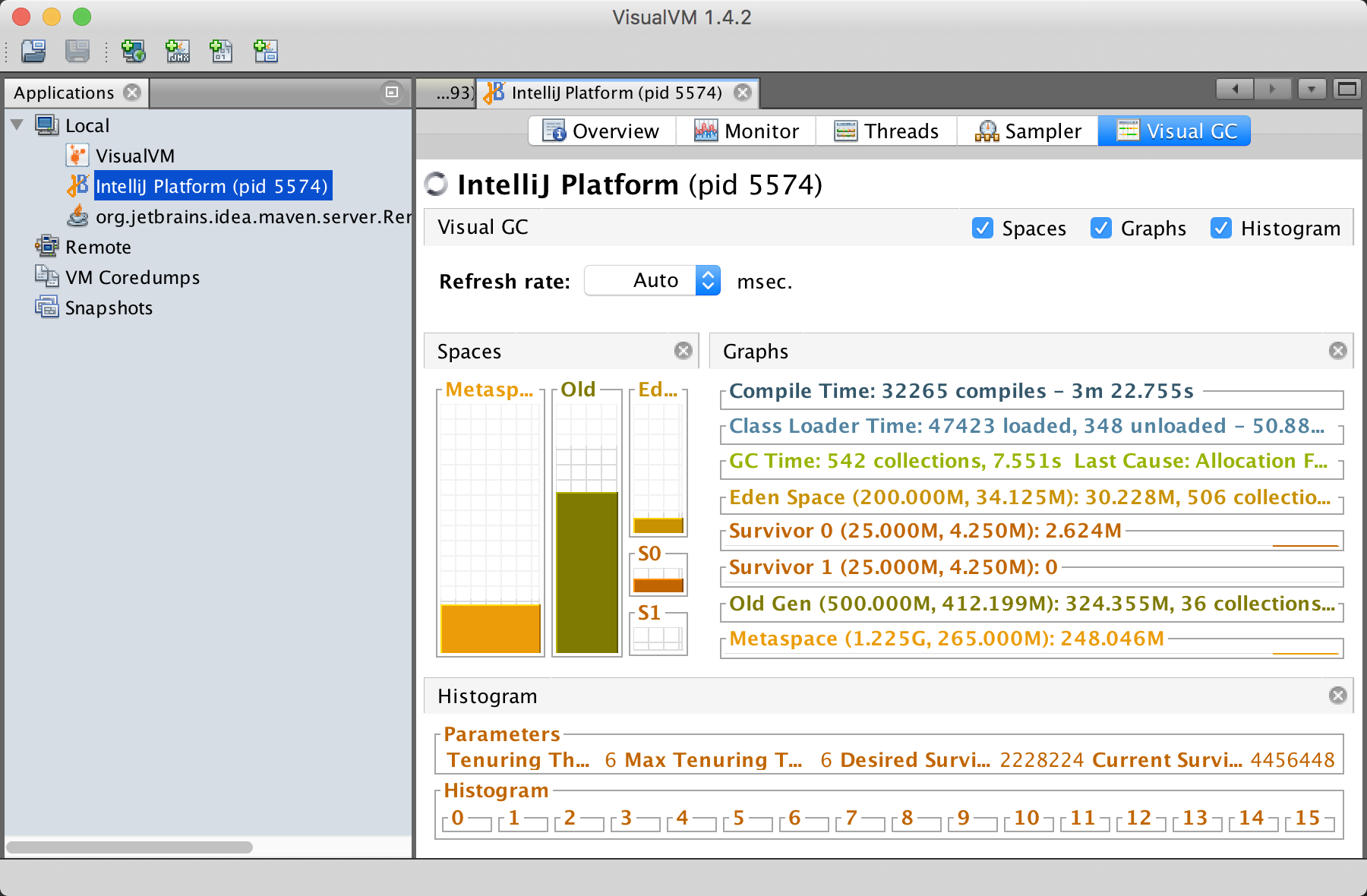Image resolution: width=1367 pixels, height=896 pixels.
Task: Uncheck the Histogram checkbox
Action: (x=1221, y=228)
